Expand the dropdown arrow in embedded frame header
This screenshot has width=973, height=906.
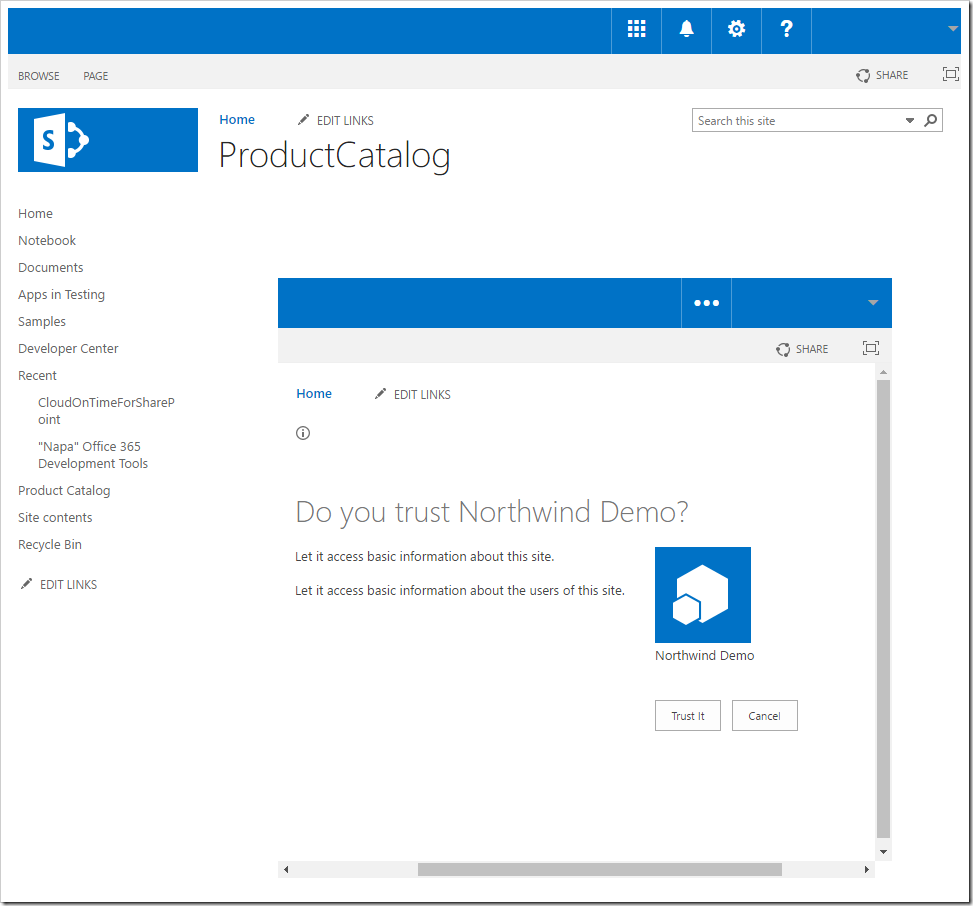[x=872, y=303]
